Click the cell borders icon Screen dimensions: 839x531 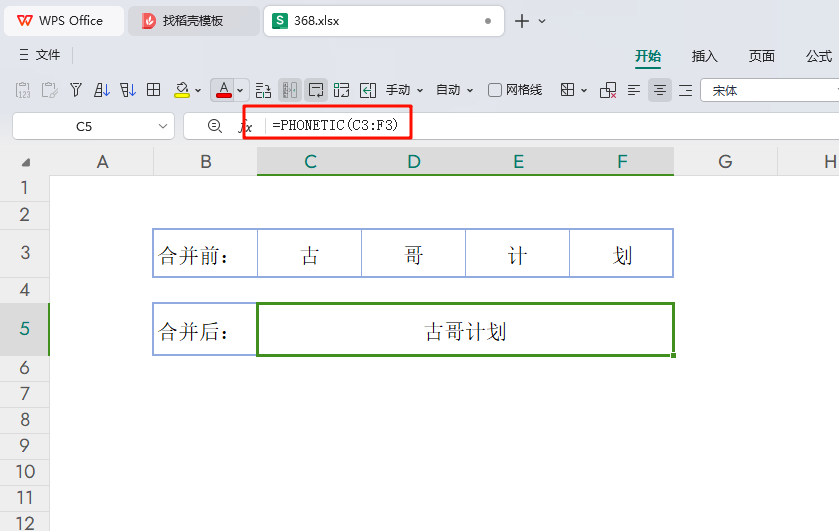568,90
